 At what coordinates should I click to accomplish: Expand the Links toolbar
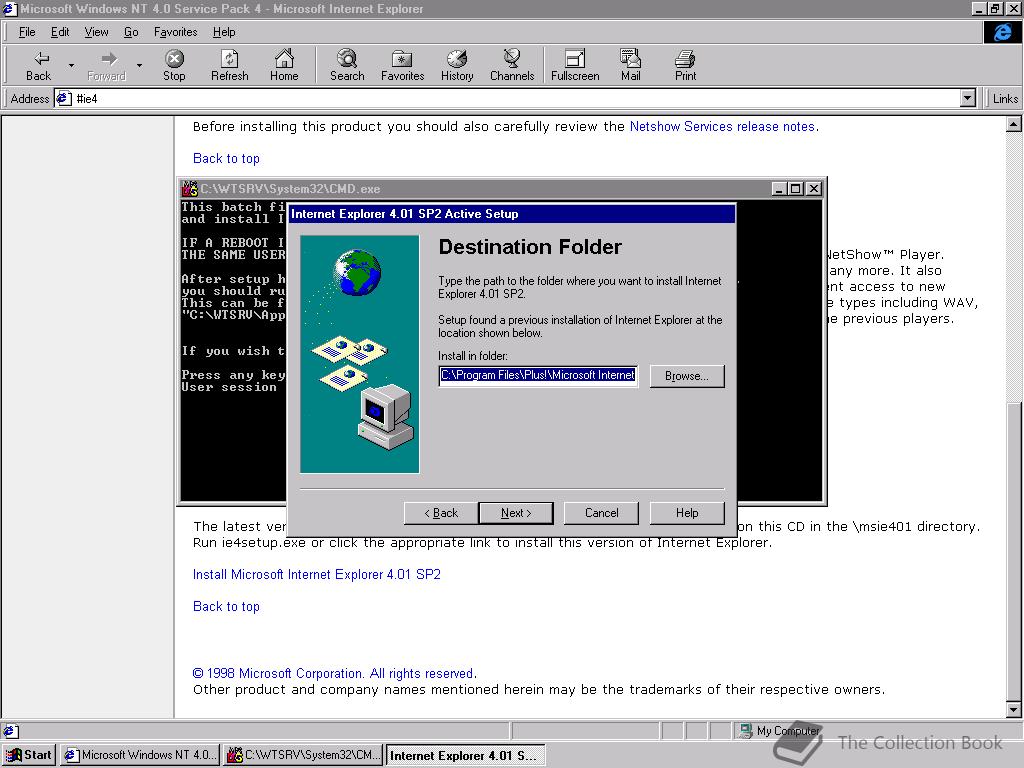coord(1004,99)
